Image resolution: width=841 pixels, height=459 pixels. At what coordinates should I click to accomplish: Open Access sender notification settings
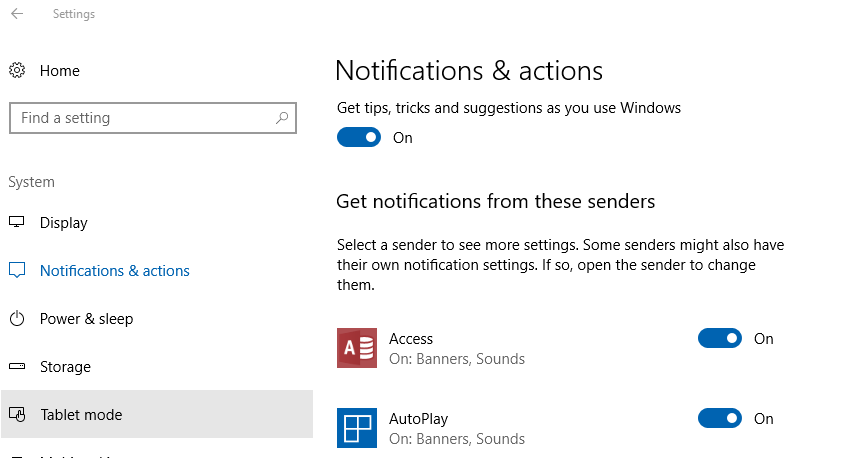click(x=411, y=339)
